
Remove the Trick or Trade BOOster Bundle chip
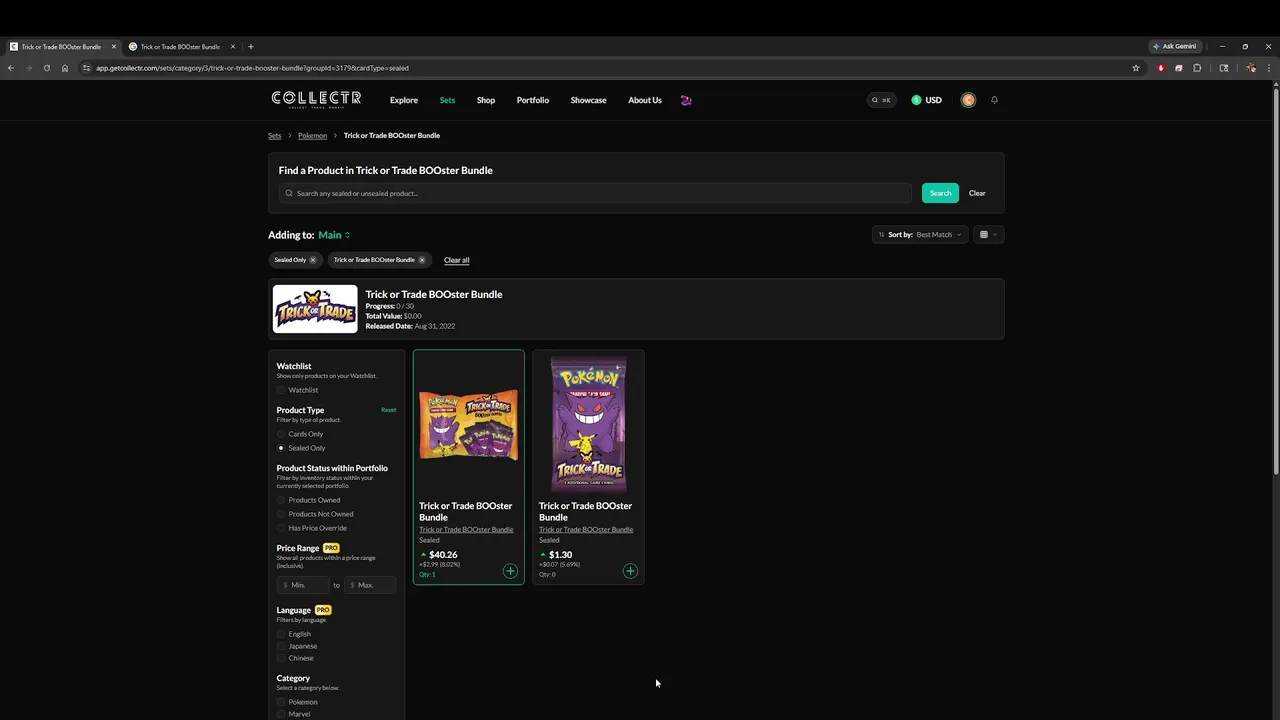(x=421, y=260)
